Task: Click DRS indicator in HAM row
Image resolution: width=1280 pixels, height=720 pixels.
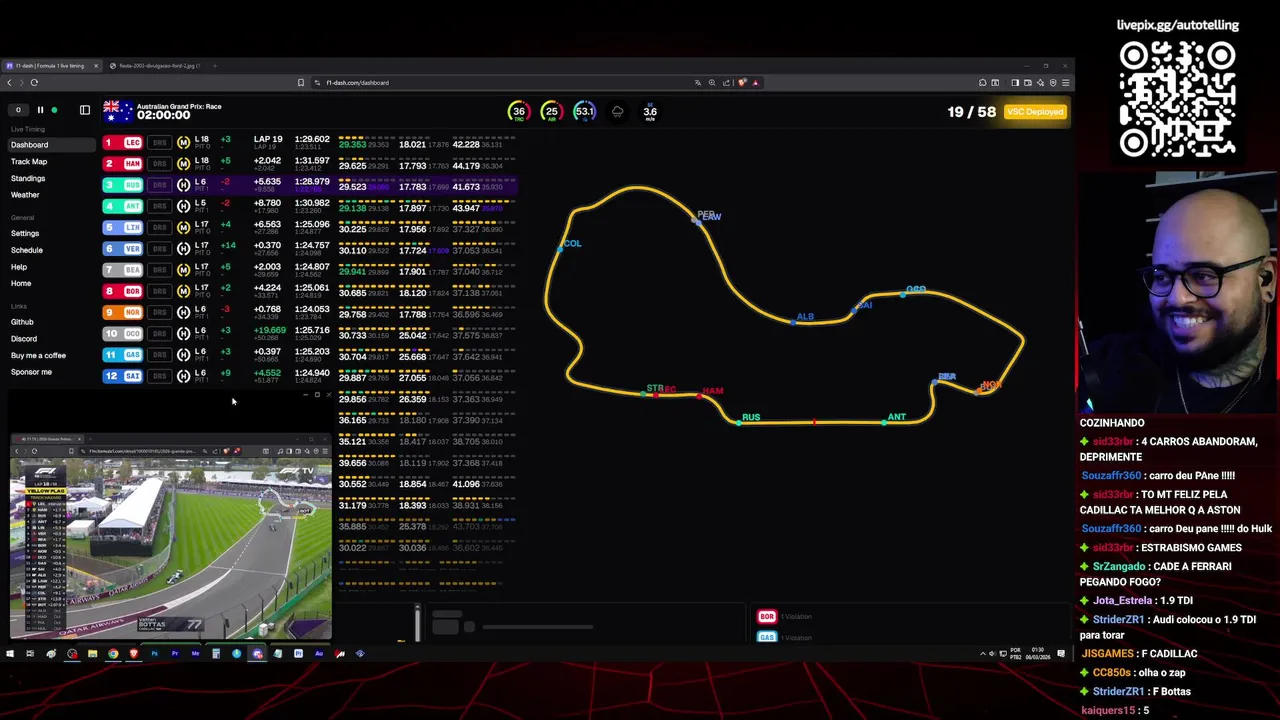Action: click(x=160, y=164)
